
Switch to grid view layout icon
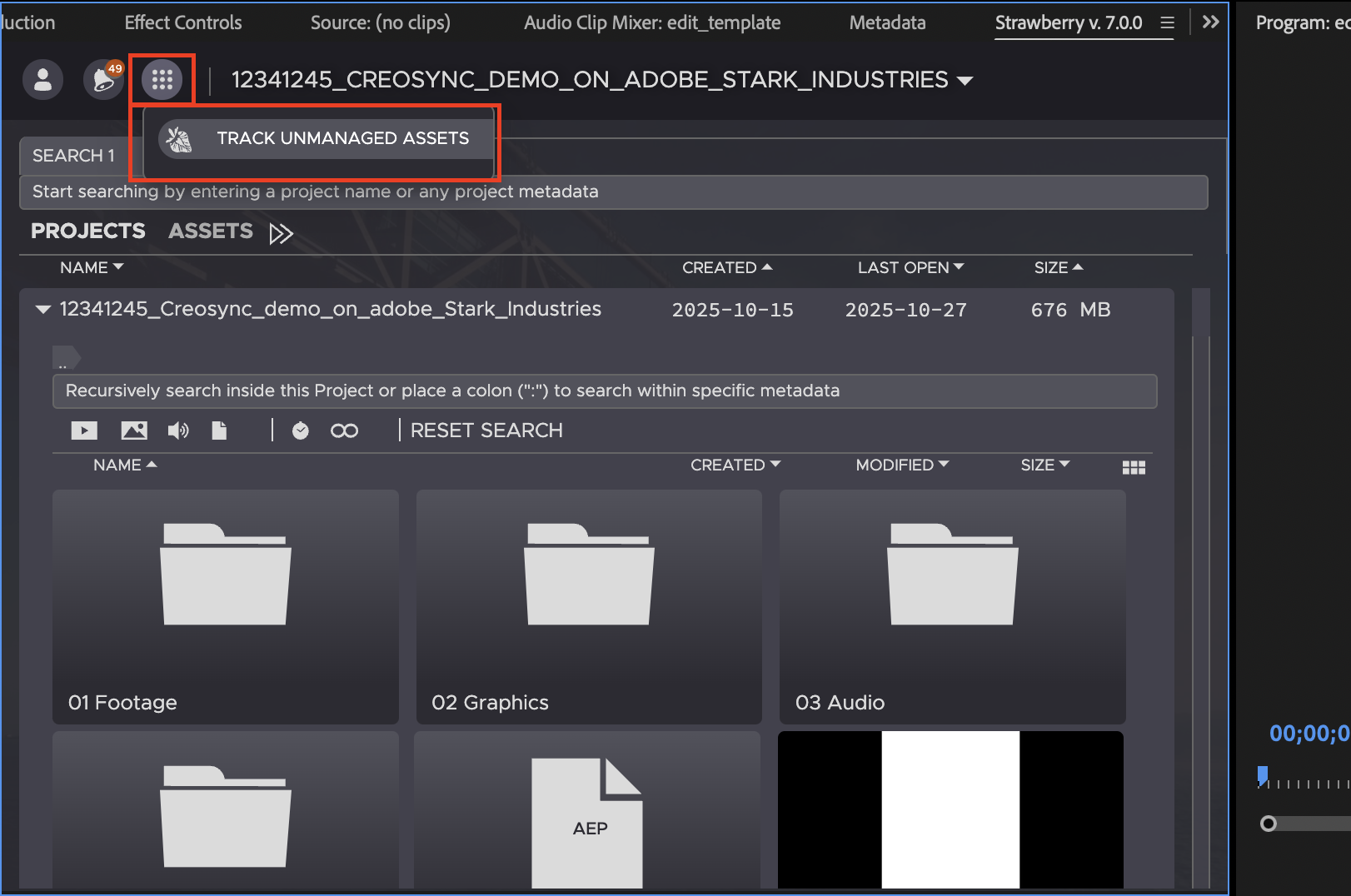coord(1134,467)
